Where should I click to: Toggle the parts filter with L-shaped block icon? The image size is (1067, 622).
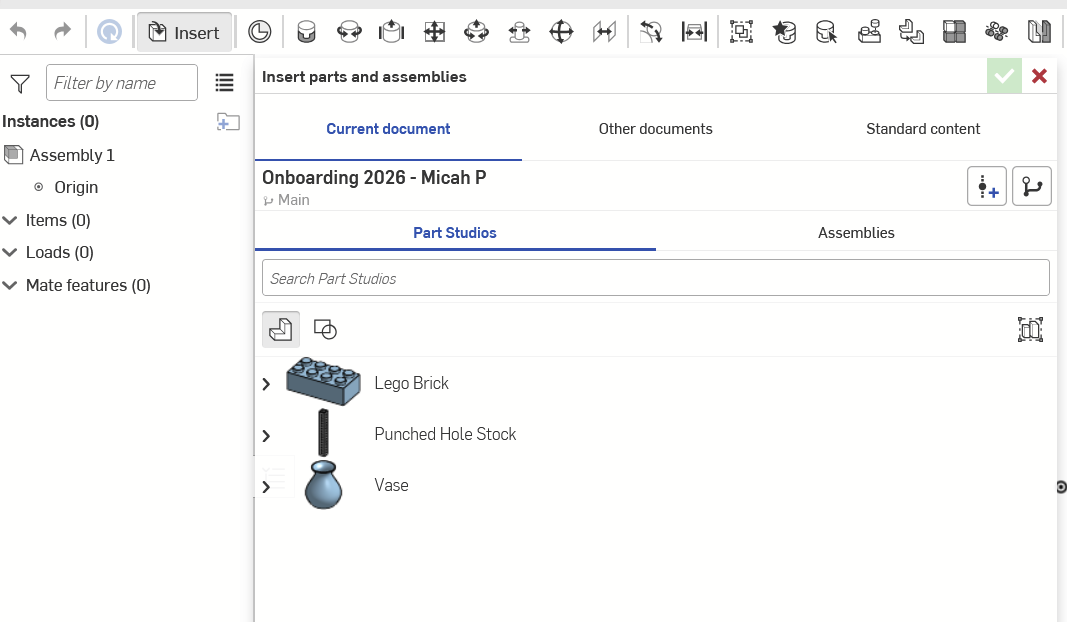pos(281,329)
